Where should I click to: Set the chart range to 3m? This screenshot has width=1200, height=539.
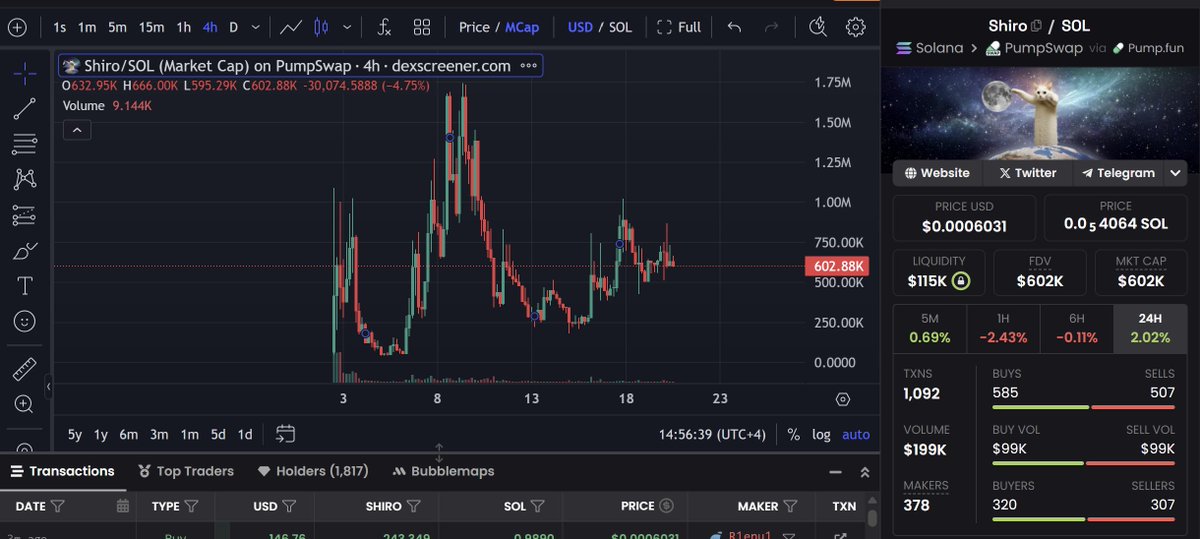pyautogui.click(x=159, y=435)
